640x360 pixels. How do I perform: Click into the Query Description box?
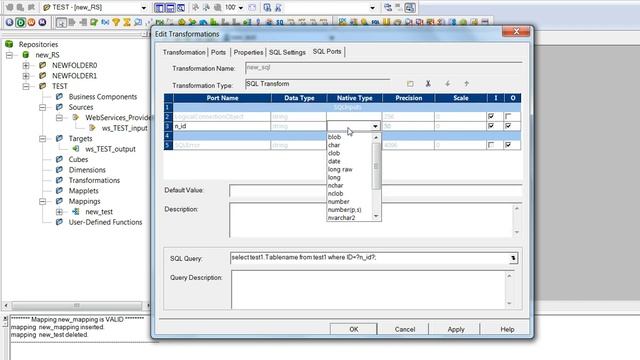click(x=368, y=289)
